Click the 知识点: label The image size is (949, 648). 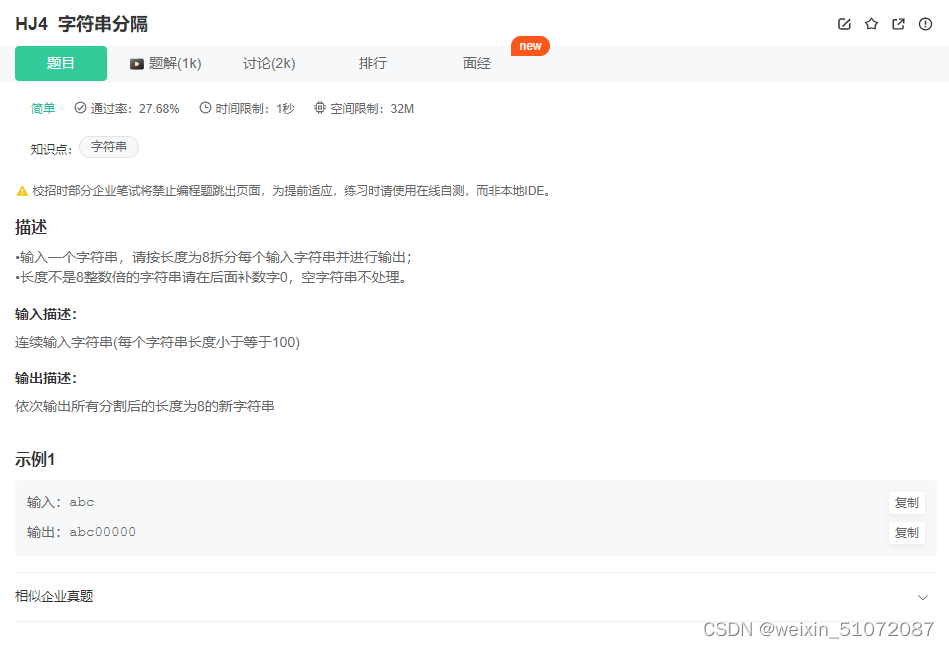click(51, 149)
